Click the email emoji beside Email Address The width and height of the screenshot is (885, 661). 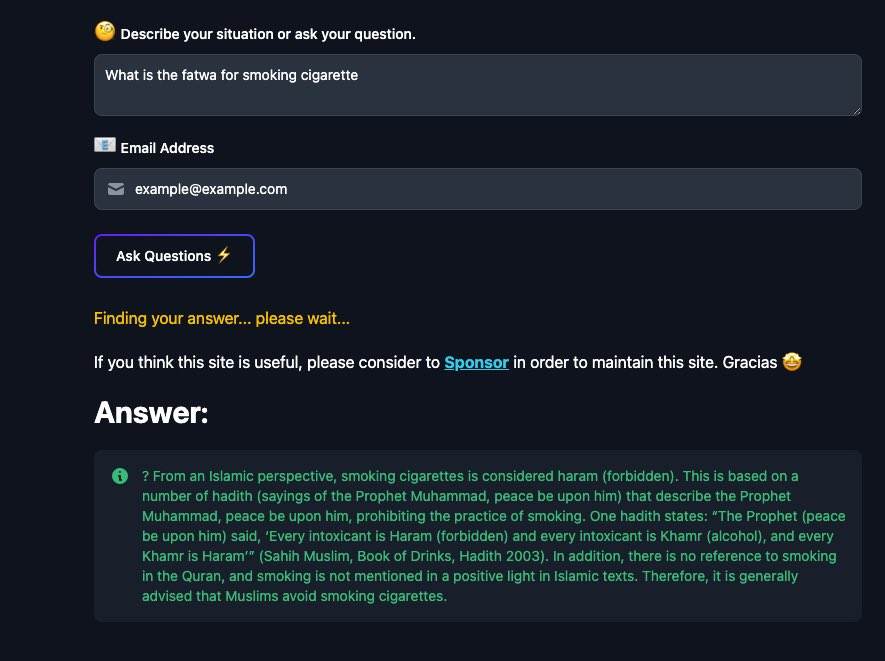click(x=104, y=145)
